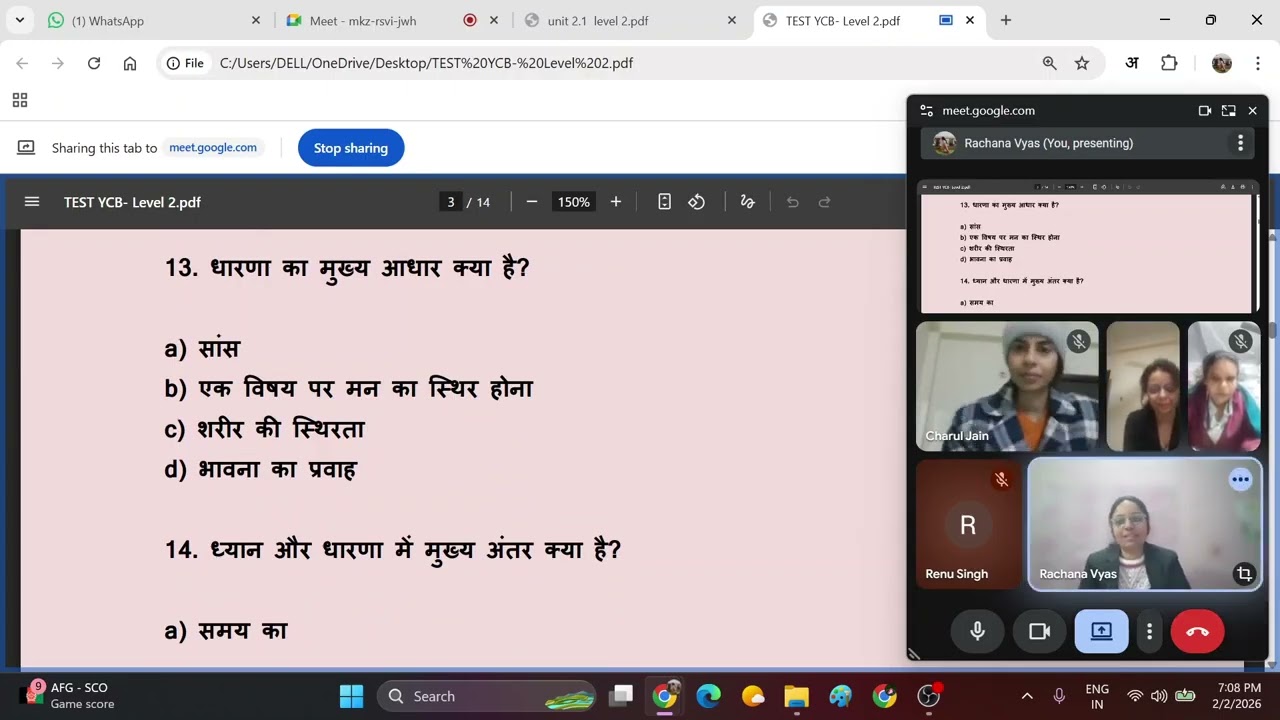The height and width of the screenshot is (720, 1280).
Task: Go to the browser home page
Action: coord(130,63)
